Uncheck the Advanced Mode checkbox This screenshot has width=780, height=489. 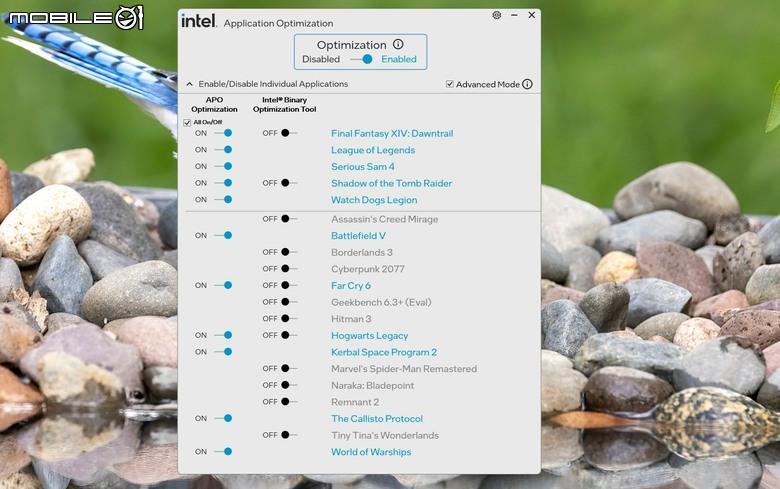pos(450,84)
